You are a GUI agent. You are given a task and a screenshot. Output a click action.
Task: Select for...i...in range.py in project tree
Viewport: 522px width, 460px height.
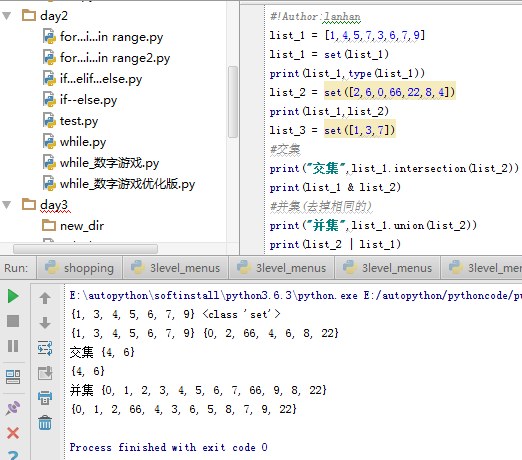(x=112, y=37)
